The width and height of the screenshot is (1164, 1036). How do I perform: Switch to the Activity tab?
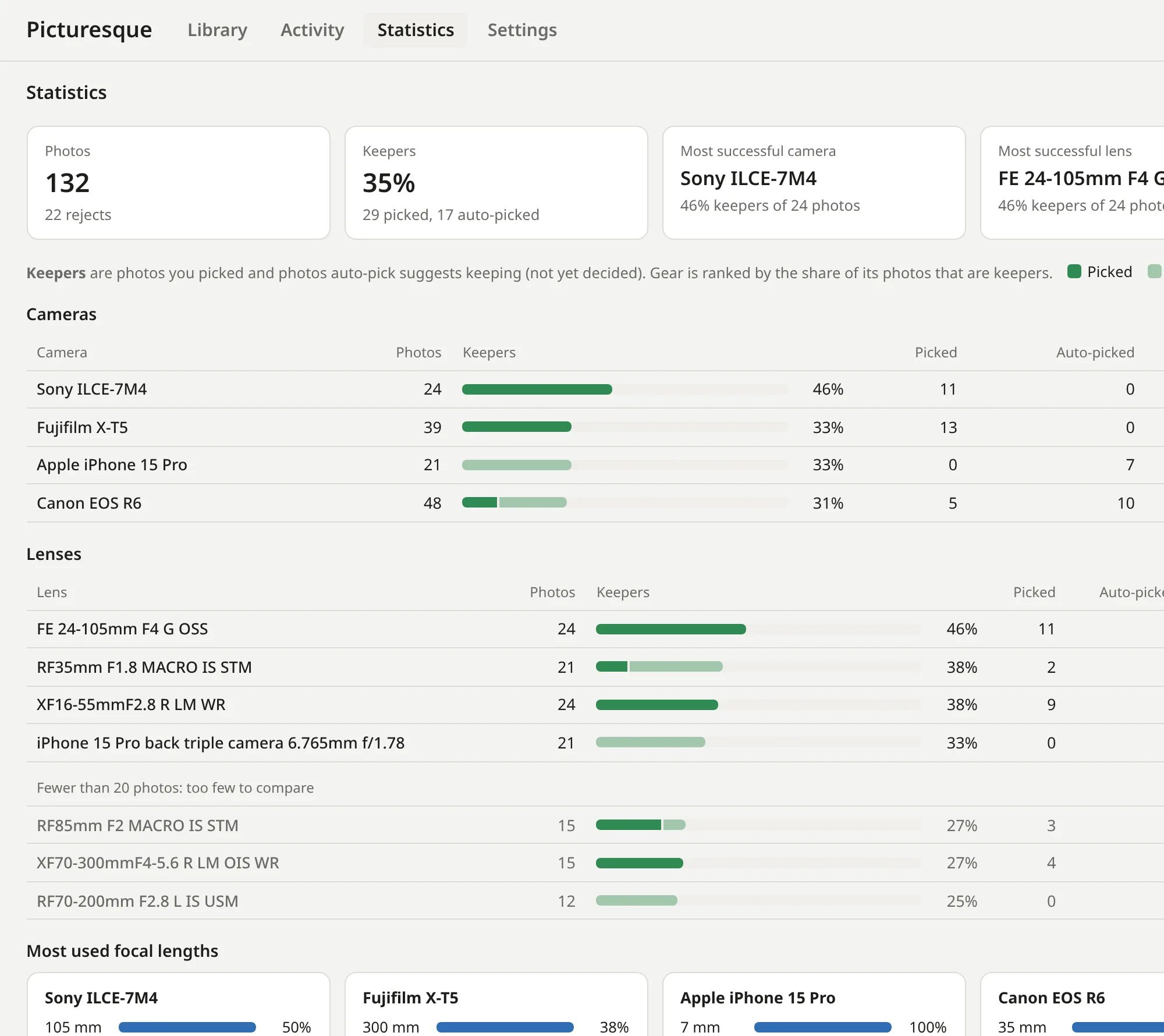(x=312, y=30)
